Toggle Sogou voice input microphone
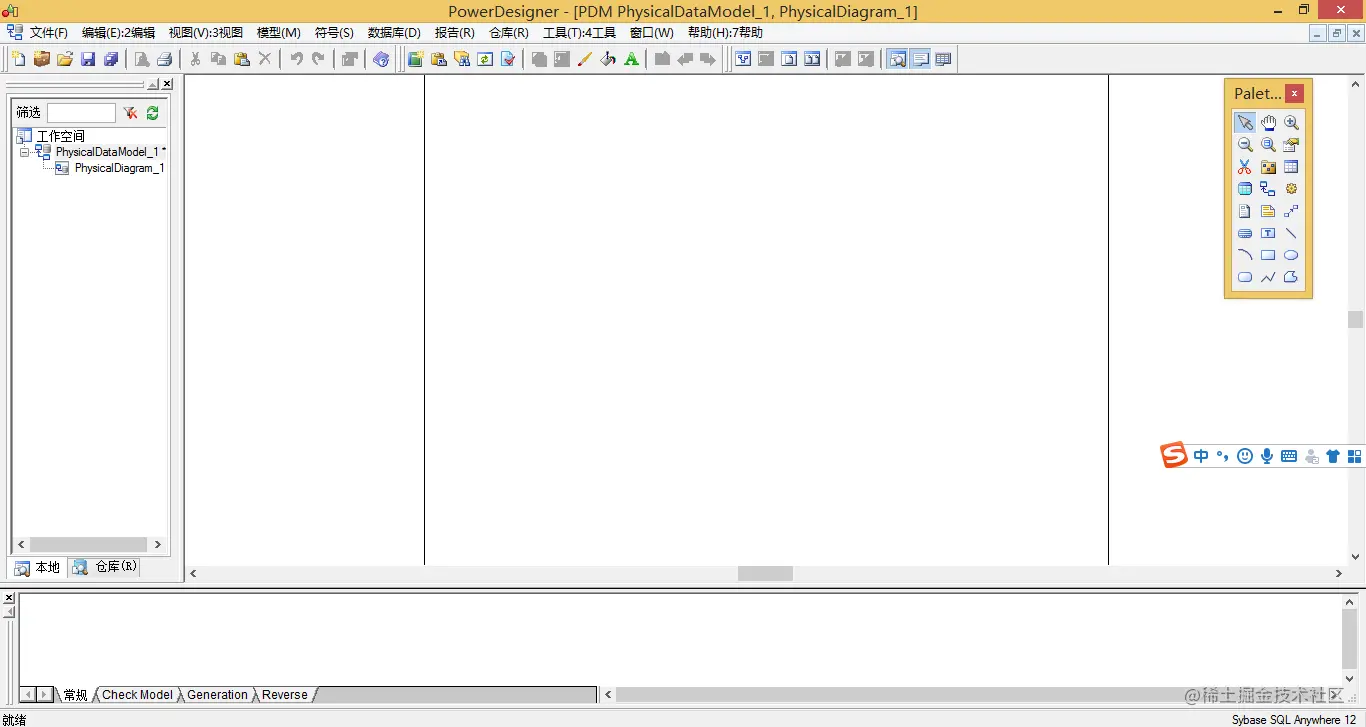Viewport: 1366px width, 727px height. point(1267,456)
